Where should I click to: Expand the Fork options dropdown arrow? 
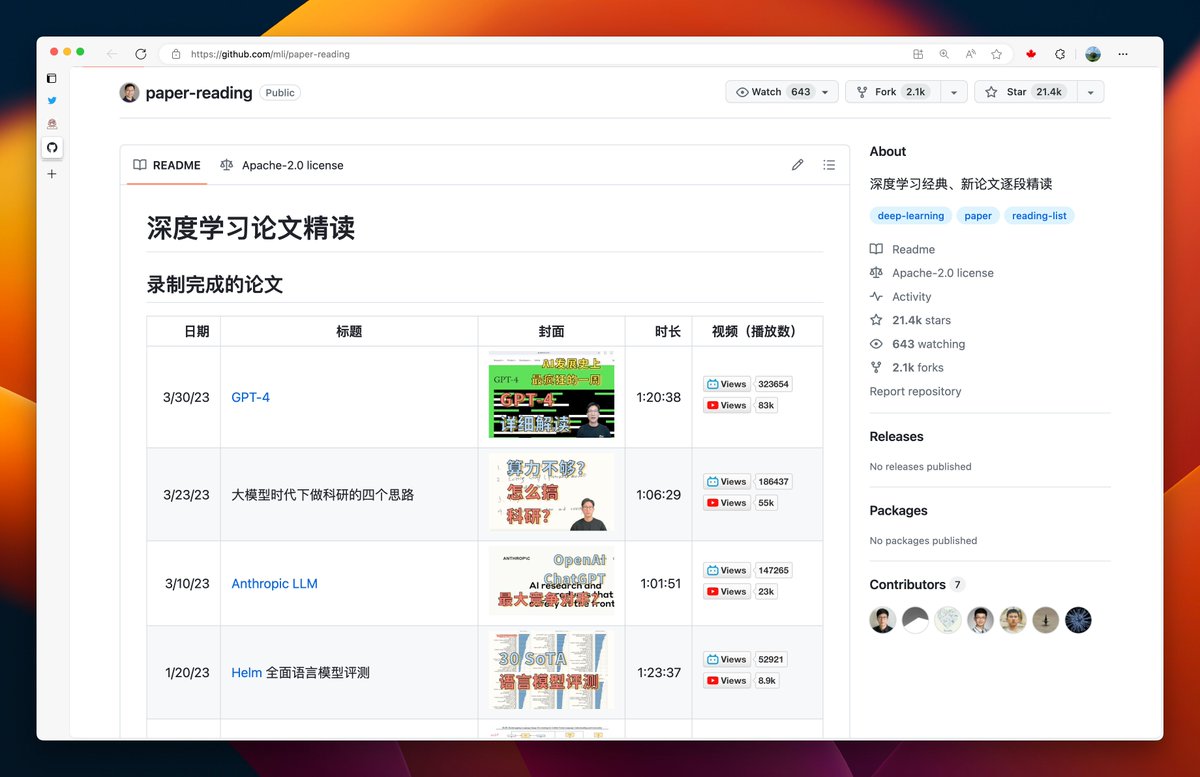pos(954,92)
